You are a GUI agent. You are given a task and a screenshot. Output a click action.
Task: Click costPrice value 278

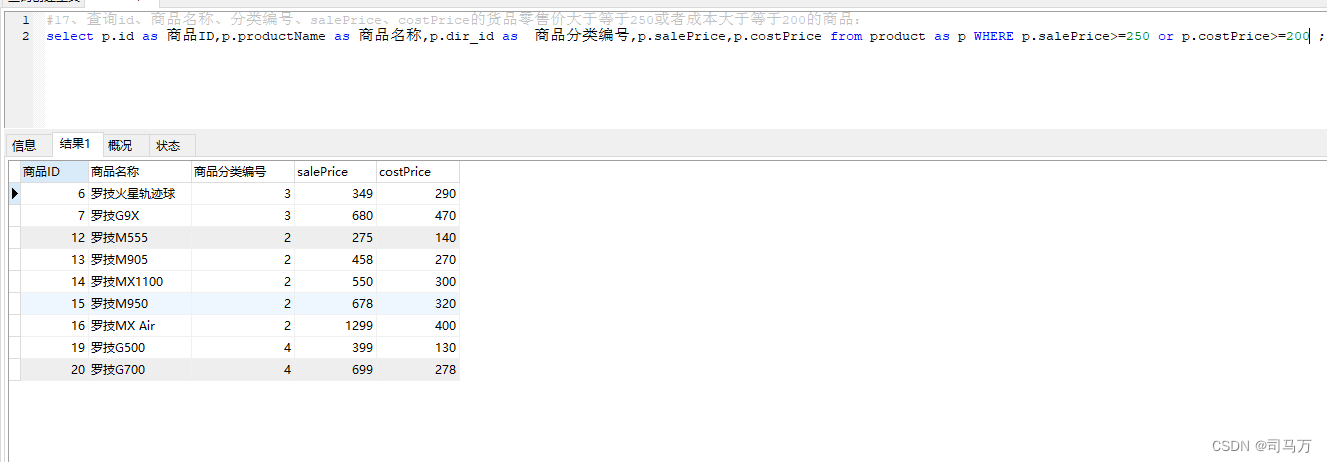click(x=418, y=370)
